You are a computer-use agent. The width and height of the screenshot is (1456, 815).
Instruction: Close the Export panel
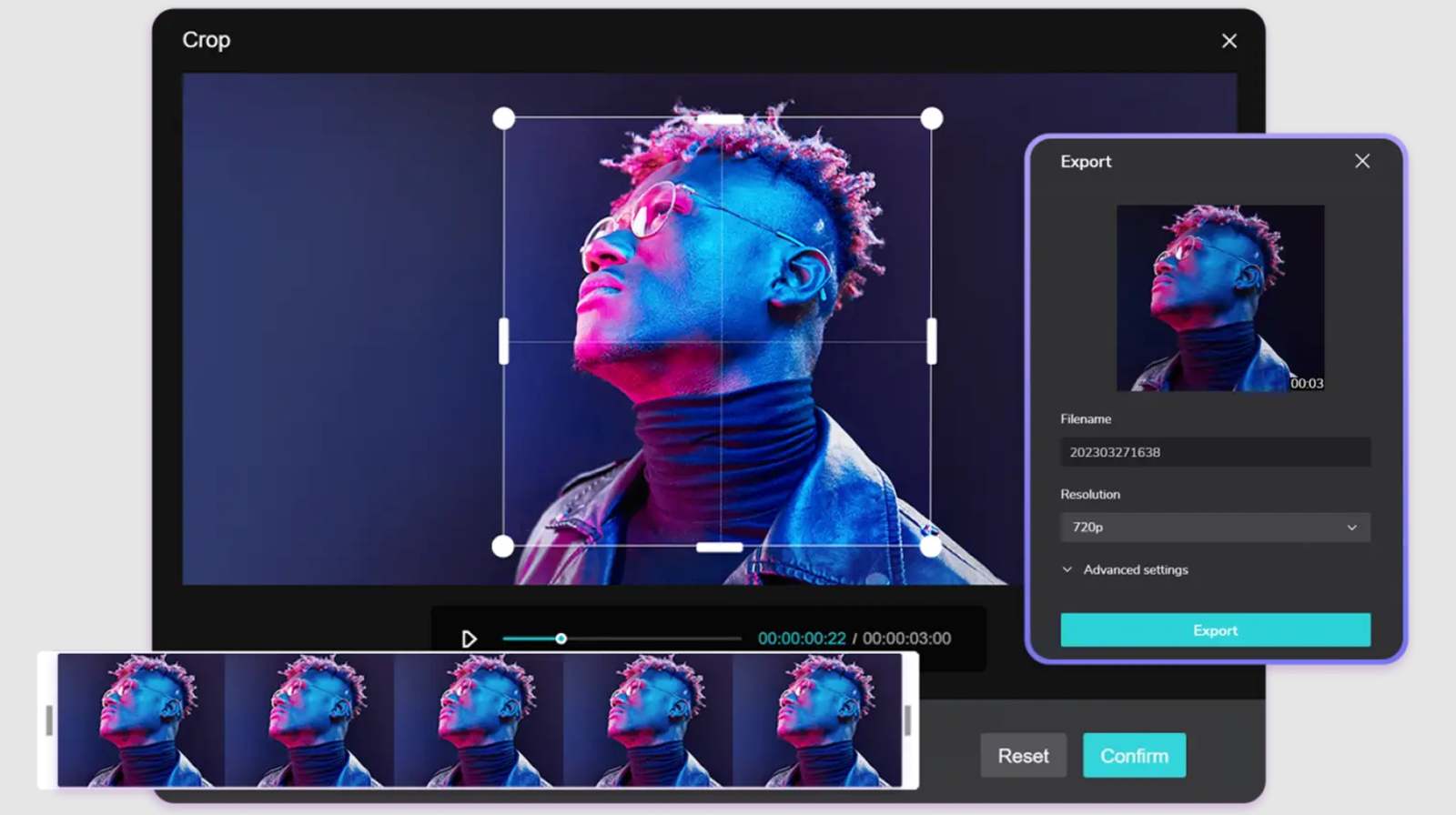tap(1361, 161)
